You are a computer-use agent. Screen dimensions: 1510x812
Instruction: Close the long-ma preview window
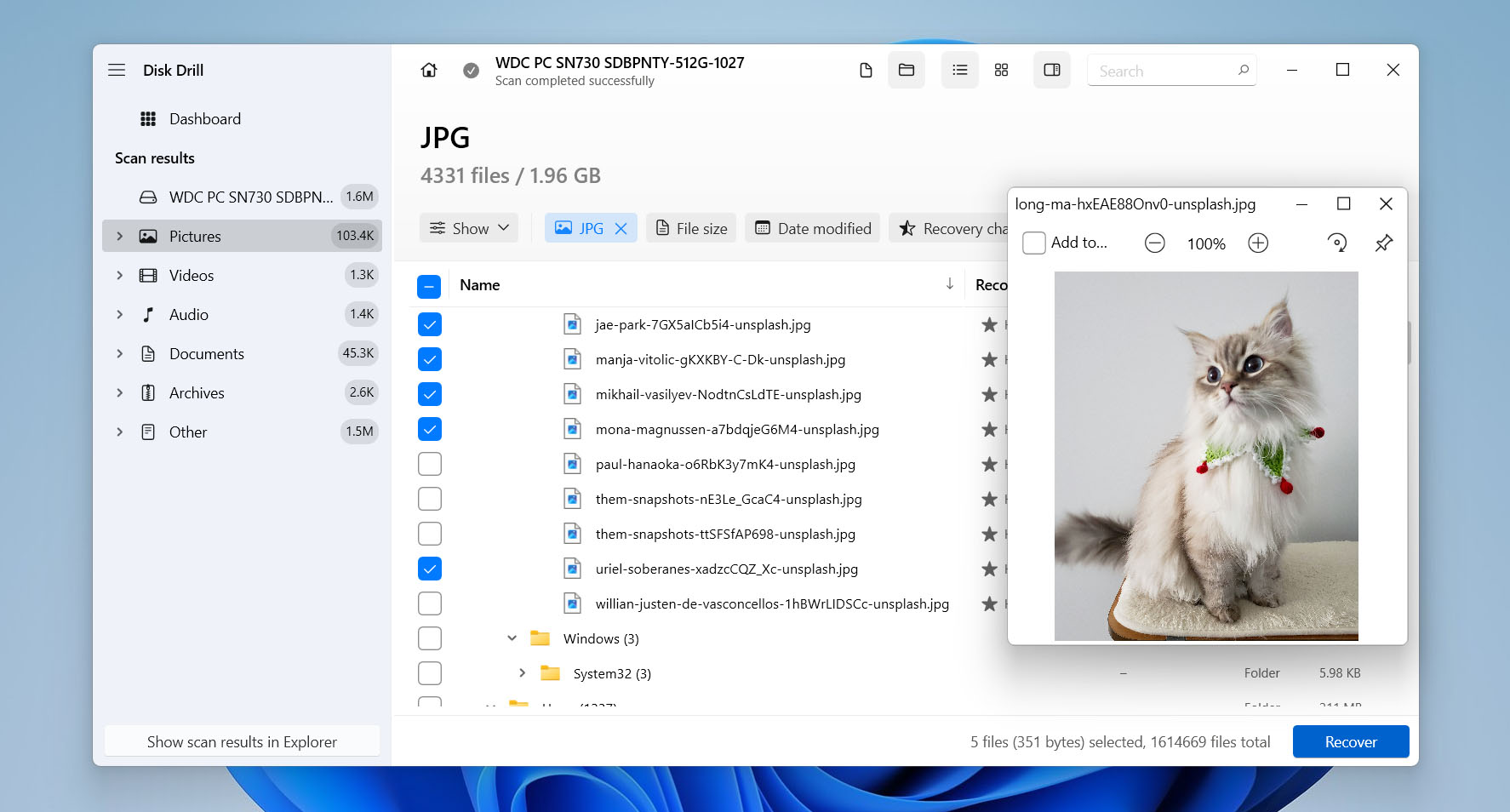pyautogui.click(x=1386, y=203)
